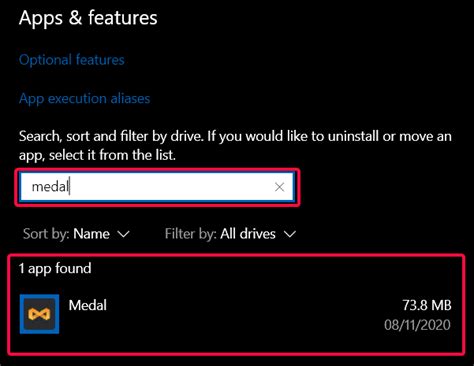The height and width of the screenshot is (366, 474).
Task: Open the Sort by Name dropdown
Action: pyautogui.click(x=76, y=234)
